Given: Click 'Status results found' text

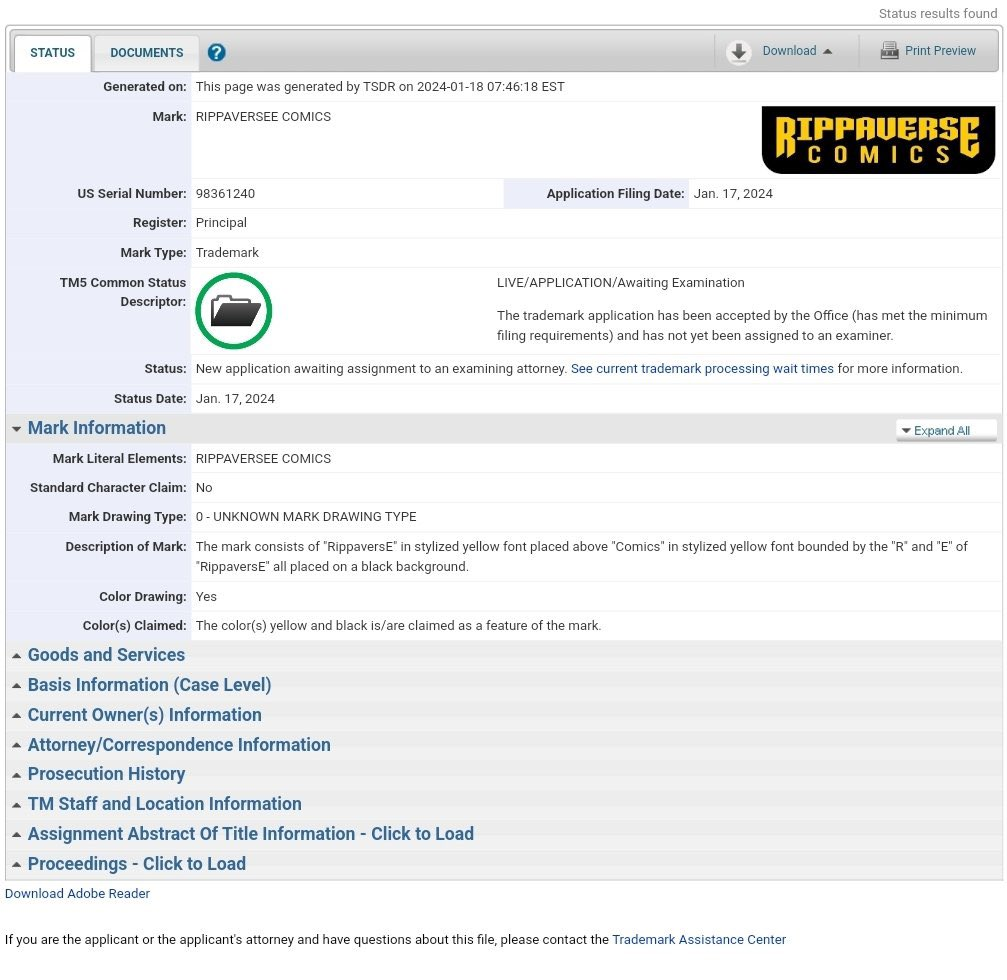Looking at the screenshot, I should [x=938, y=13].
